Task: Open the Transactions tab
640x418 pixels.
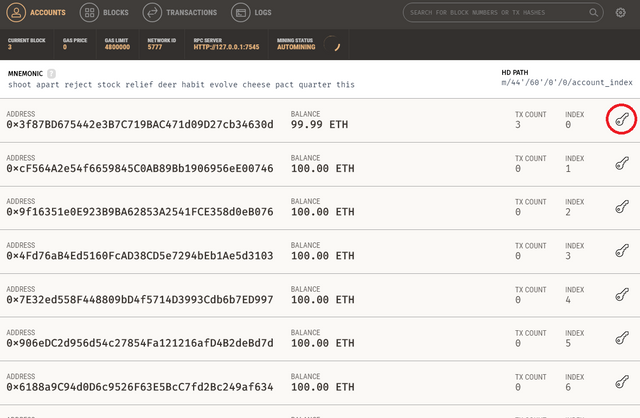Action: point(180,13)
